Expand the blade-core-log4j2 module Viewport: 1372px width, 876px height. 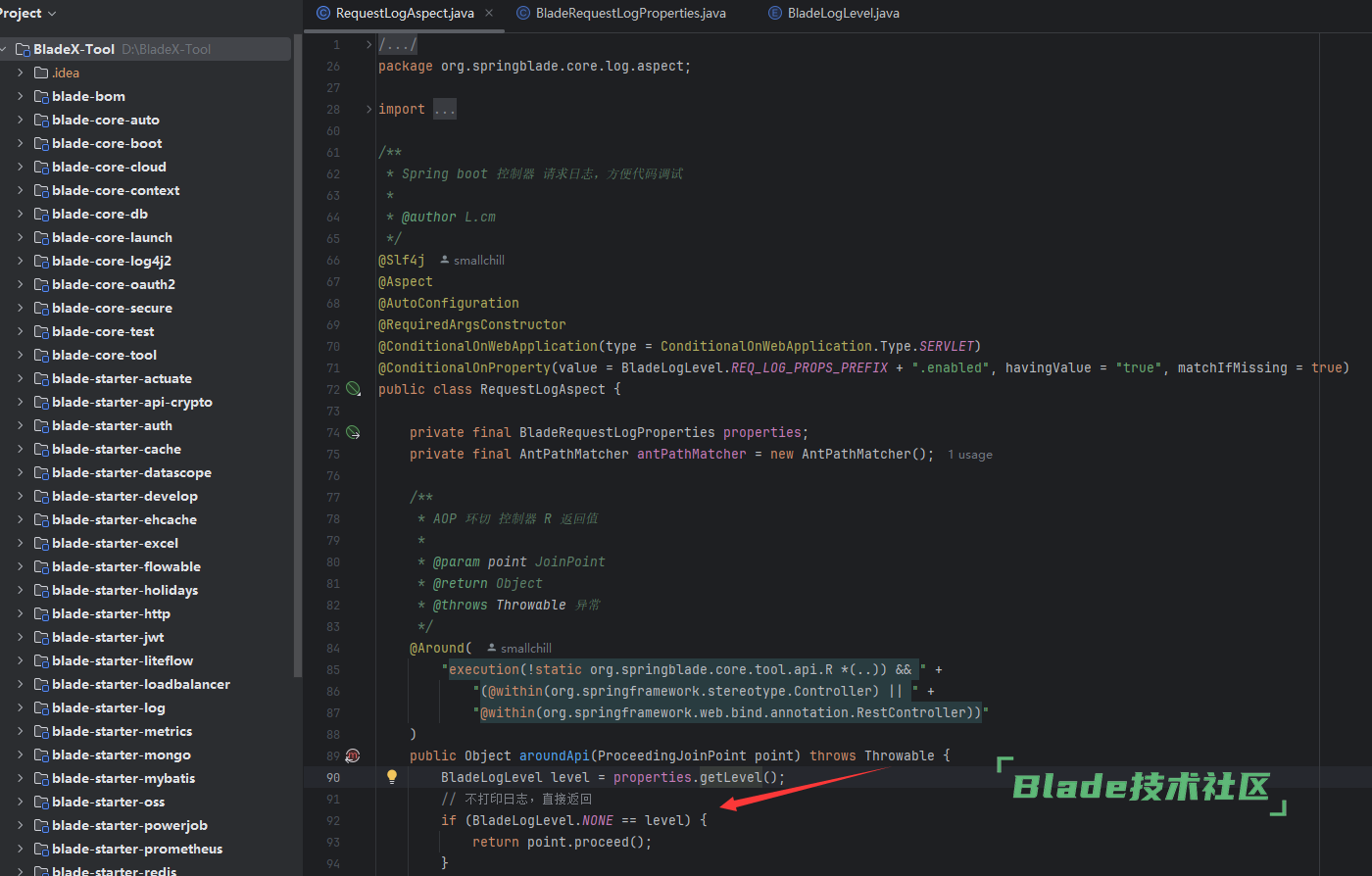point(21,261)
